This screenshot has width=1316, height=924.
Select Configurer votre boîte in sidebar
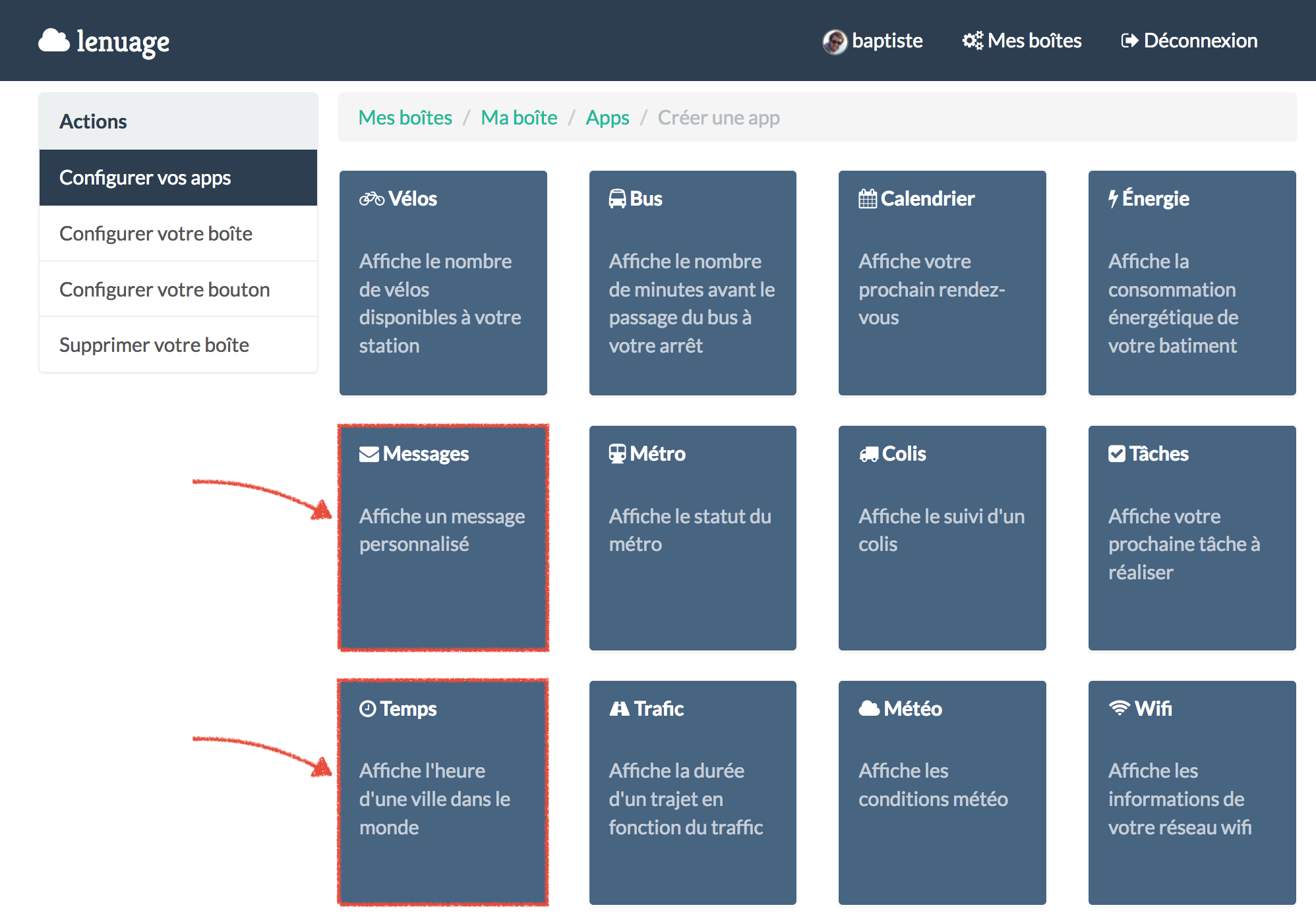point(156,233)
